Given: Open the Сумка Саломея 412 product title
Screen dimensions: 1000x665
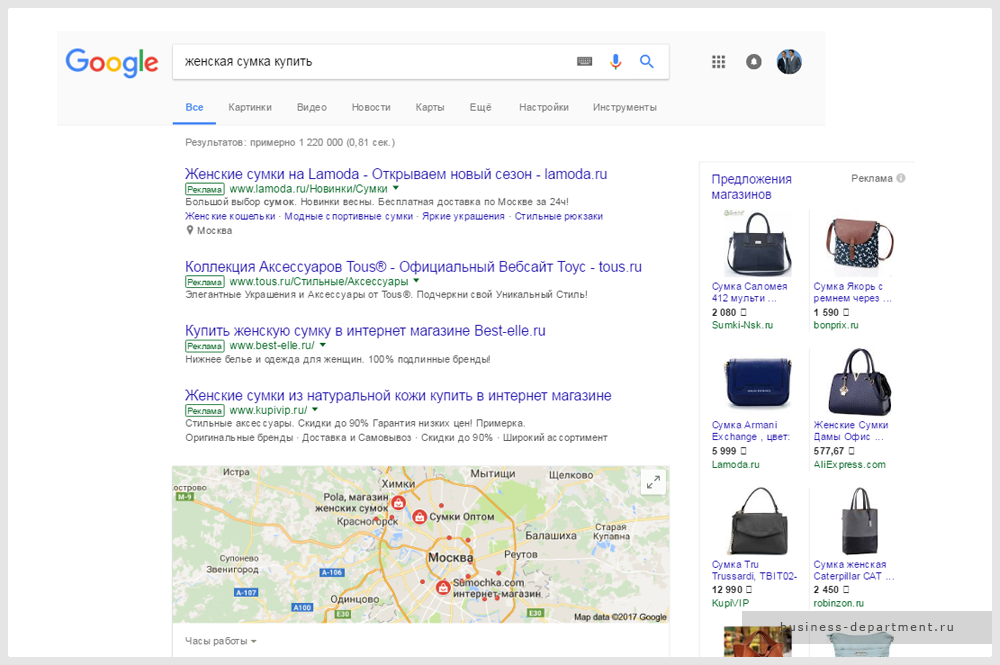Looking at the screenshot, I should point(749,292).
